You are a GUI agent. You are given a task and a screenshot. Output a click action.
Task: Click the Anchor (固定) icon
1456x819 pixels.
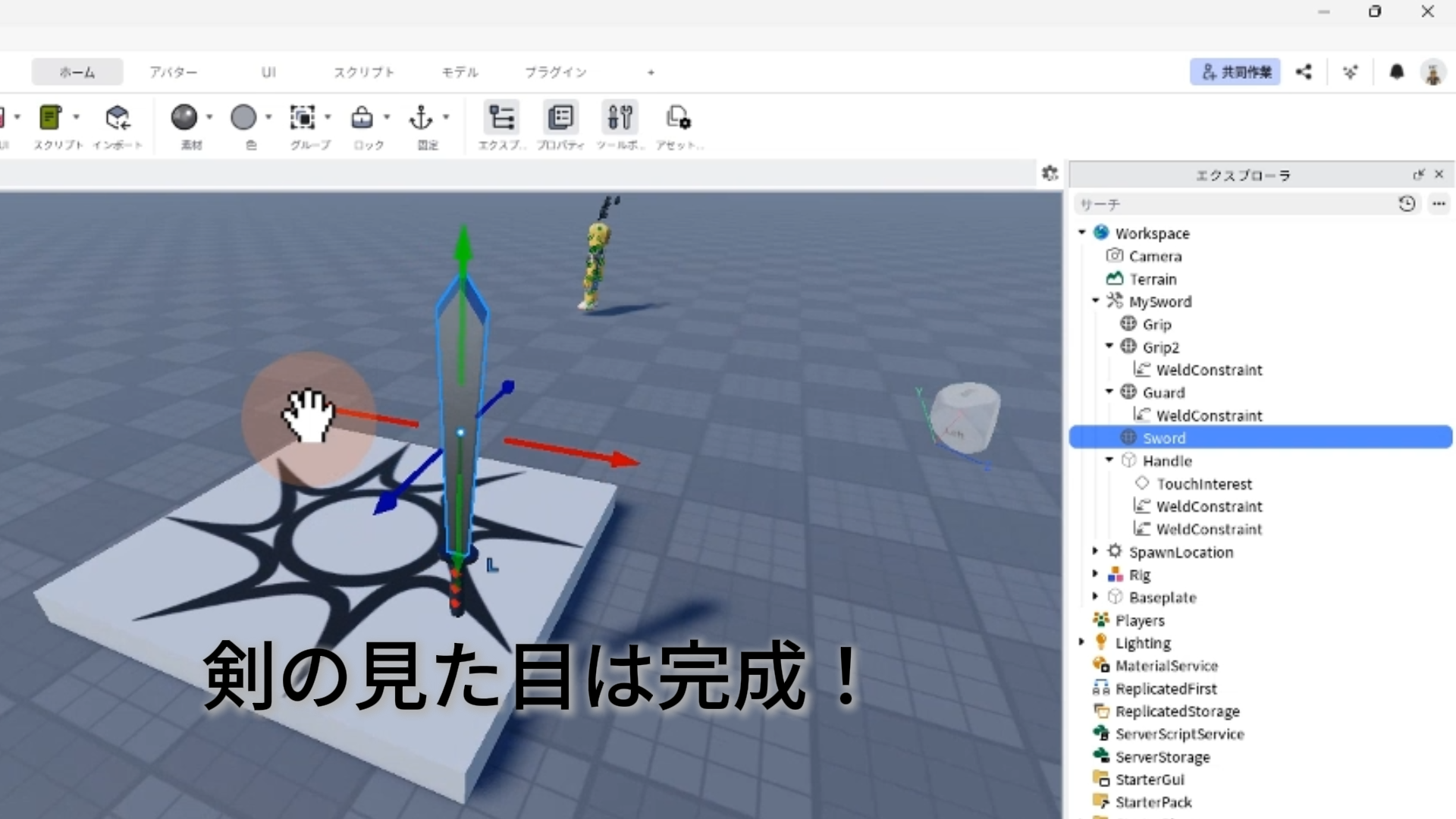coord(421,118)
